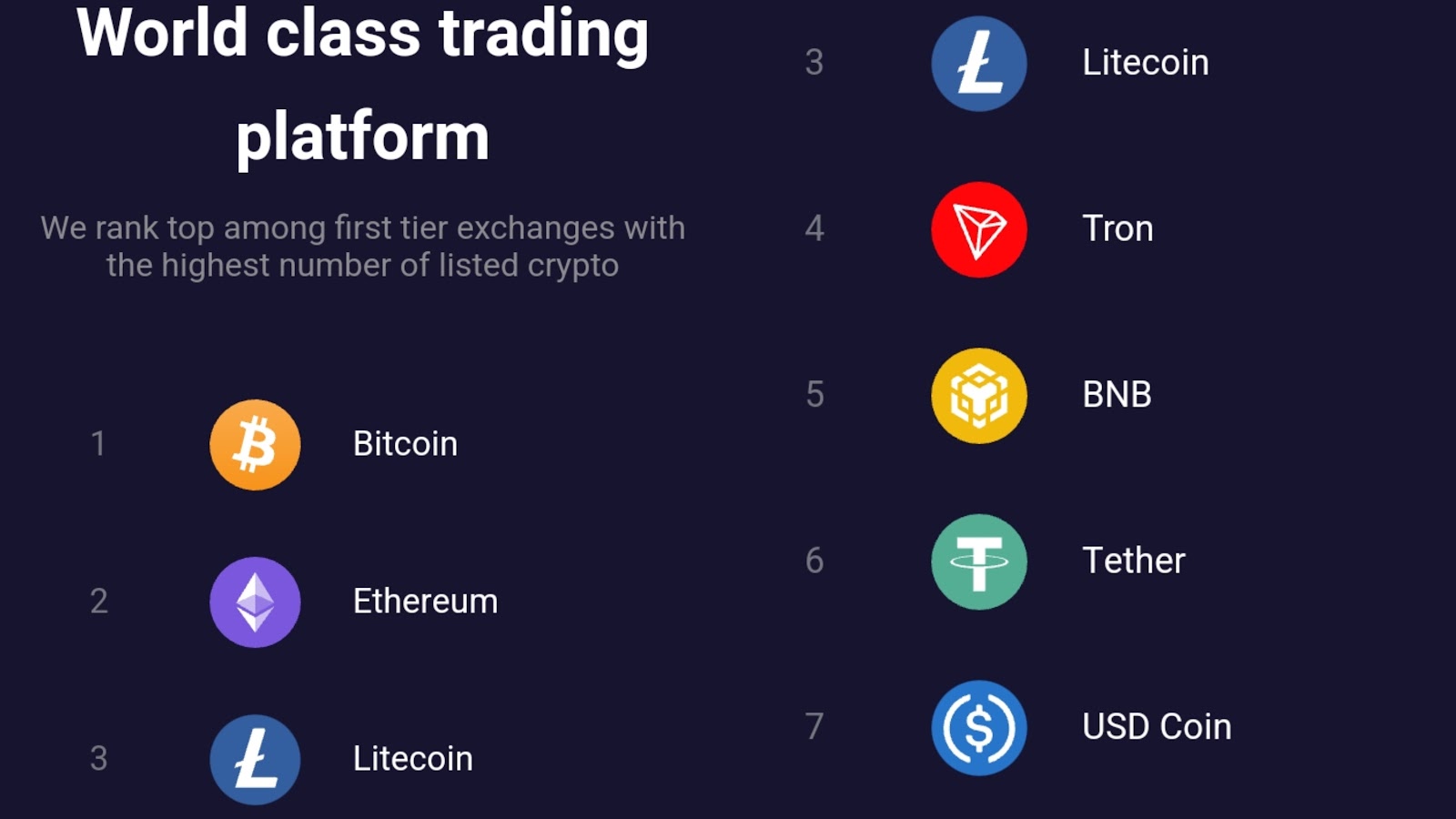1456x819 pixels.
Task: Open the Bitcoin name link
Action: (405, 444)
